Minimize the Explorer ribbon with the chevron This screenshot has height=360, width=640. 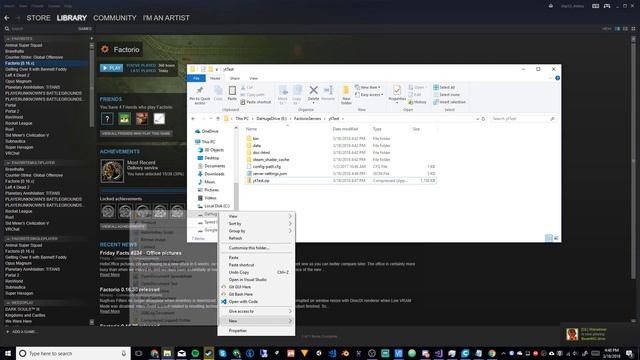coord(550,78)
